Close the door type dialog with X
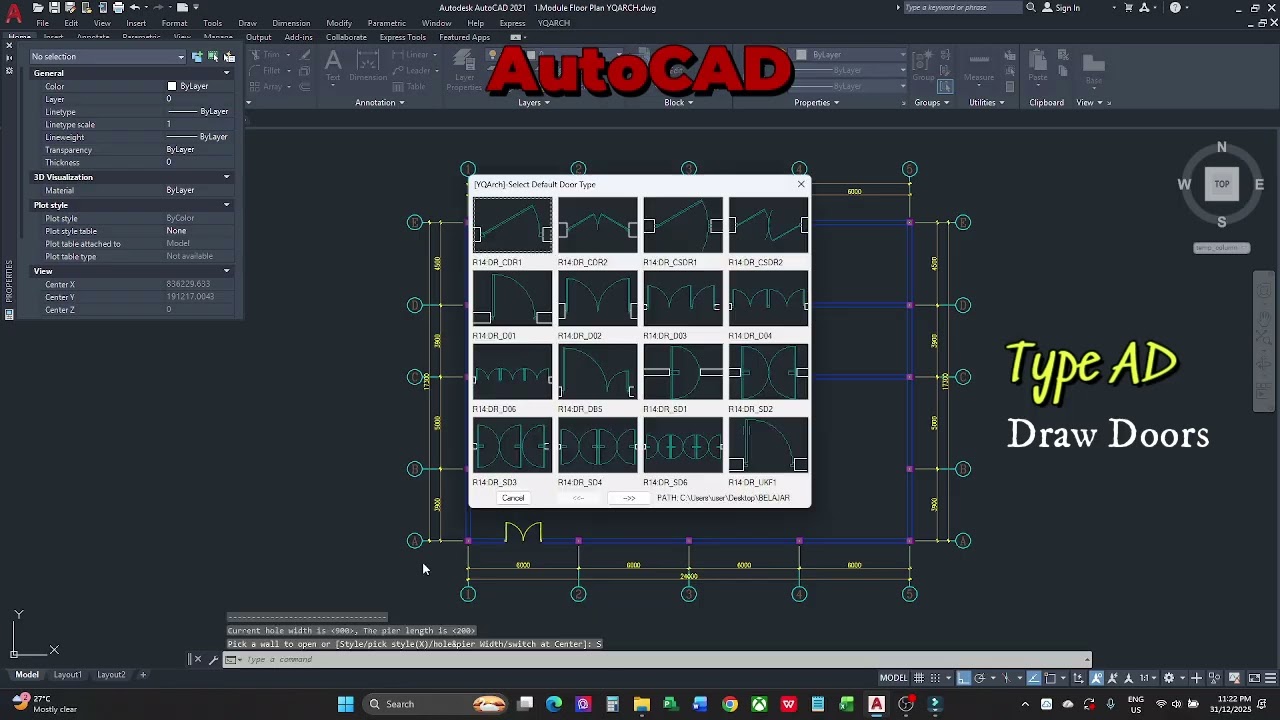This screenshot has width=1280, height=720. point(801,184)
